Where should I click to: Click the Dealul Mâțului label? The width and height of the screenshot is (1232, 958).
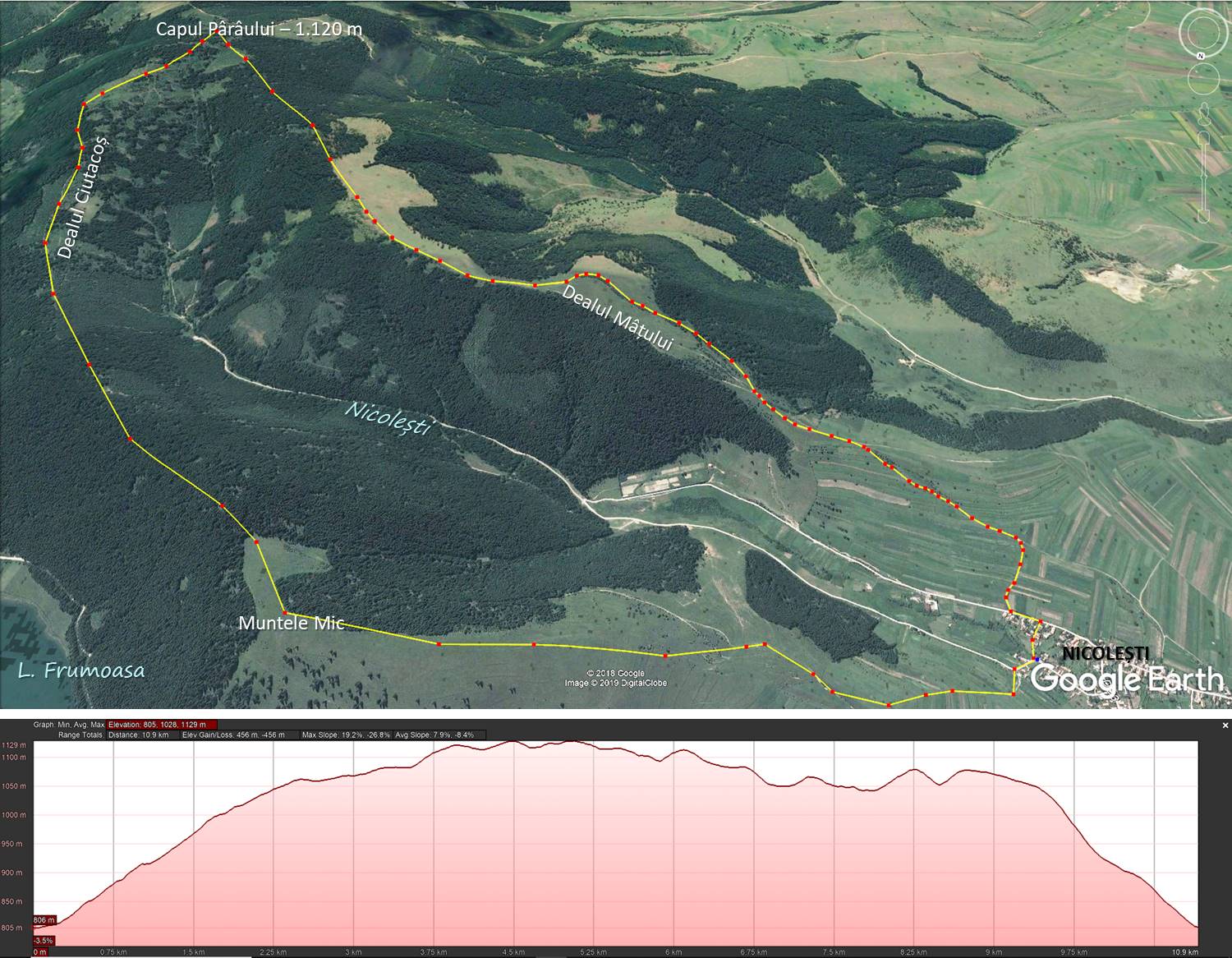click(618, 317)
